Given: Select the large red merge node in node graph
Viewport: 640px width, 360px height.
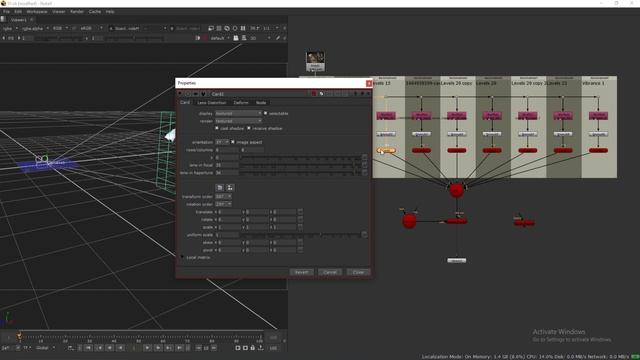Looking at the screenshot, I should (x=456, y=190).
